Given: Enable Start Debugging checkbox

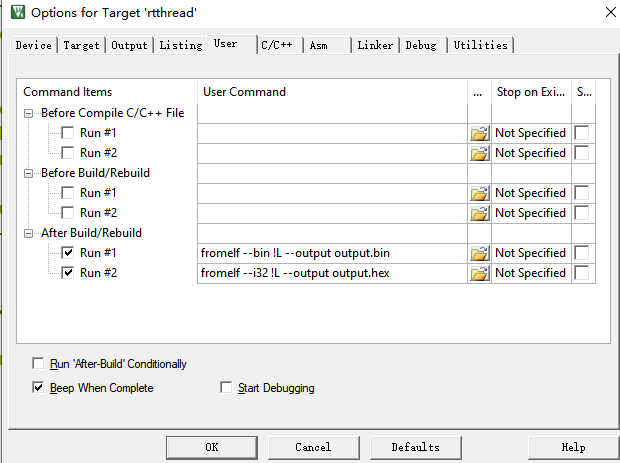Looking at the screenshot, I should 226,388.
